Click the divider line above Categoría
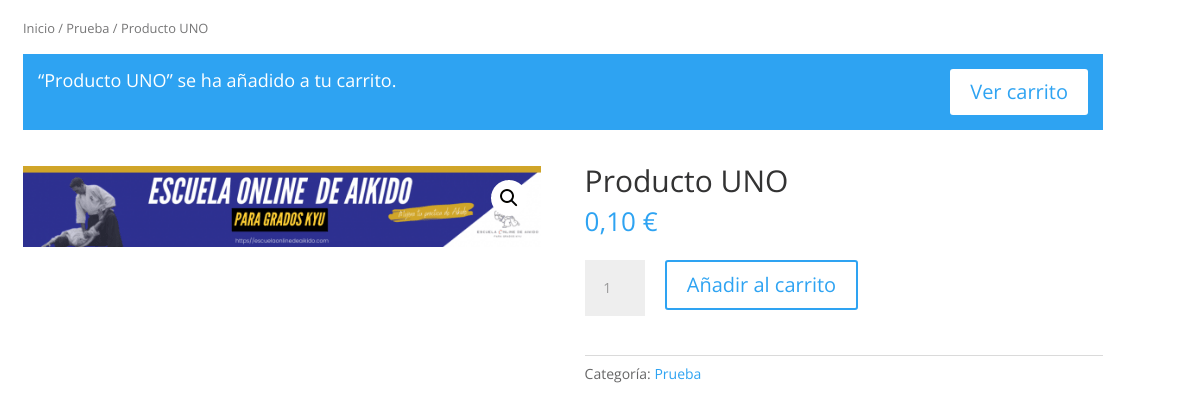The image size is (1181, 415). click(844, 355)
